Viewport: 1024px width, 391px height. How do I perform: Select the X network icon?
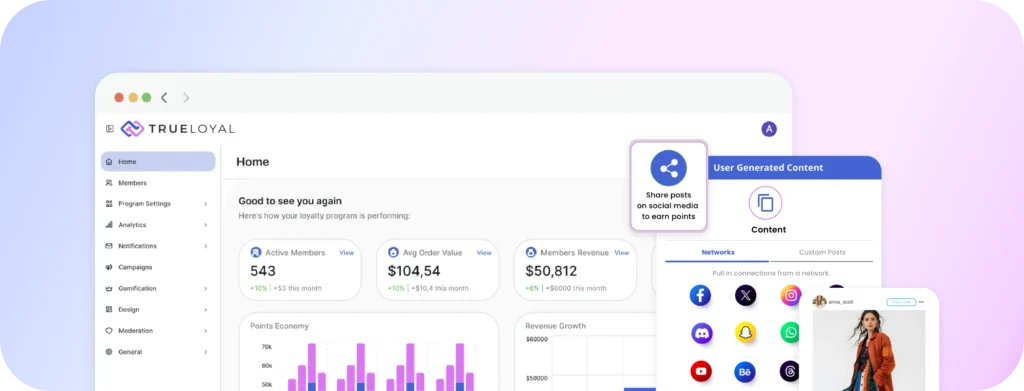click(x=745, y=295)
